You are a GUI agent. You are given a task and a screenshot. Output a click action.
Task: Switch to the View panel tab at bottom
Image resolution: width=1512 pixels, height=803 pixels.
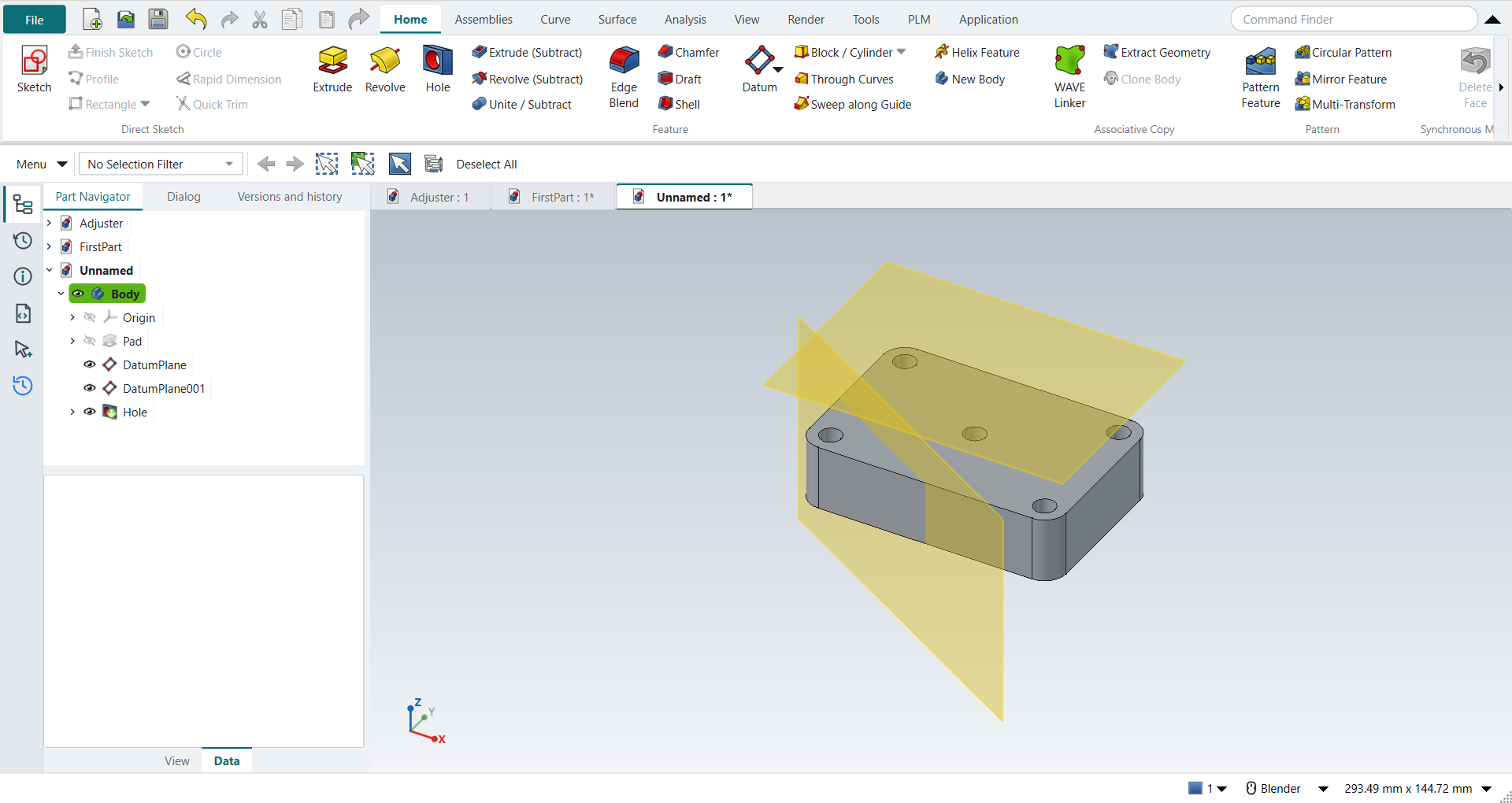click(176, 760)
